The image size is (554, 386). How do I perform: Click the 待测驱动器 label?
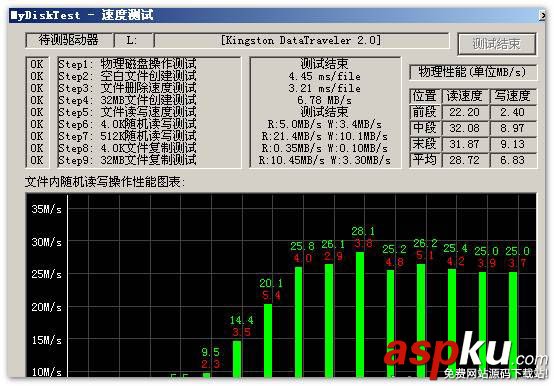click(69, 40)
